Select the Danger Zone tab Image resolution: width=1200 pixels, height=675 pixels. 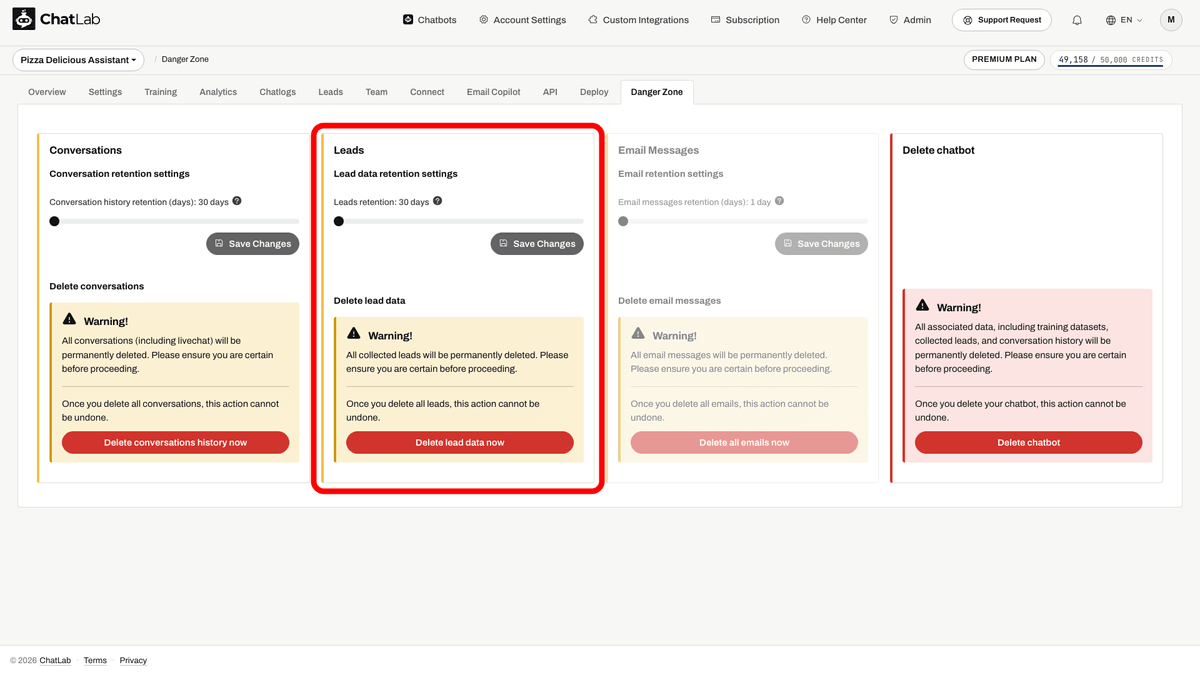point(657,92)
